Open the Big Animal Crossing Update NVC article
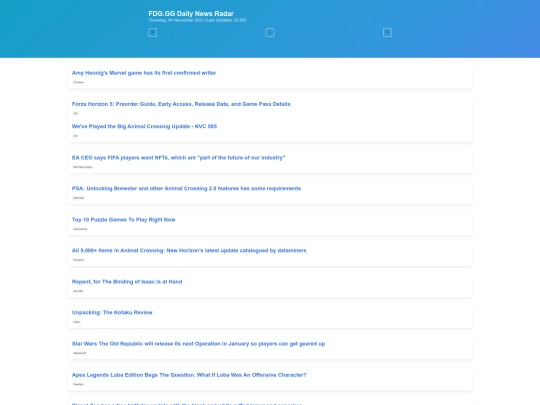 coord(144,126)
